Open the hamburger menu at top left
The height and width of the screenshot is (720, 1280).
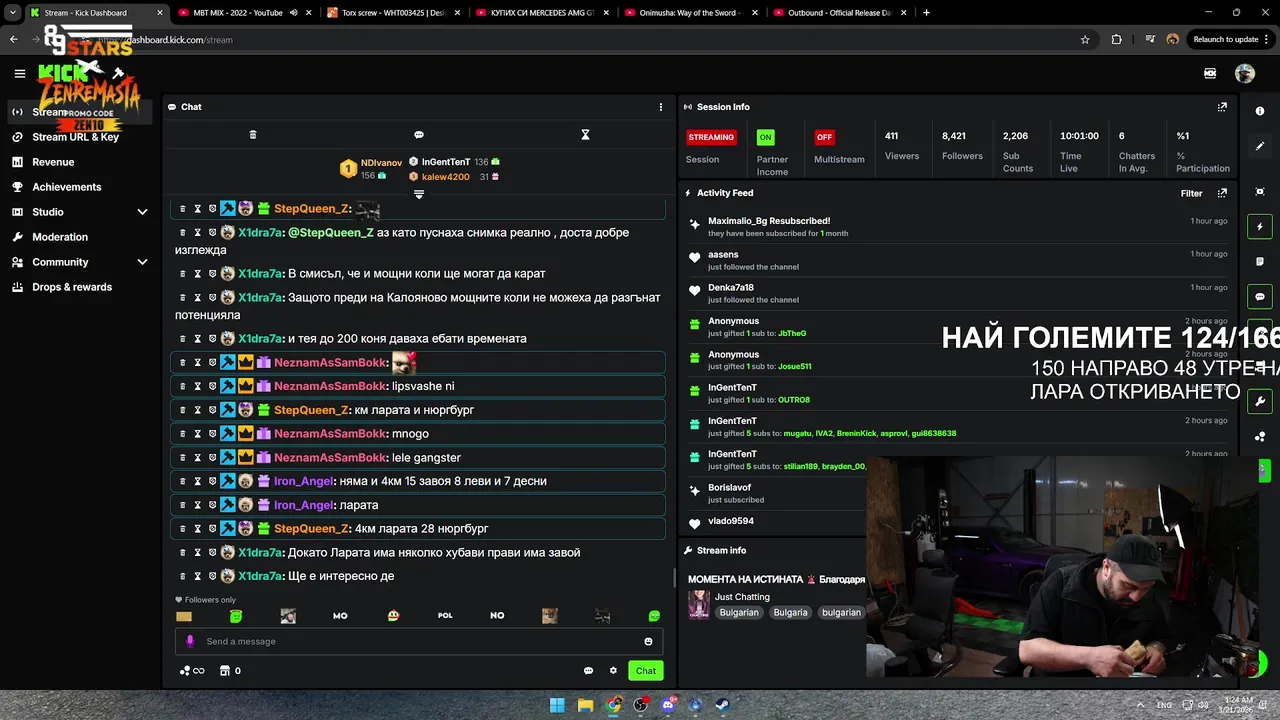(x=19, y=73)
